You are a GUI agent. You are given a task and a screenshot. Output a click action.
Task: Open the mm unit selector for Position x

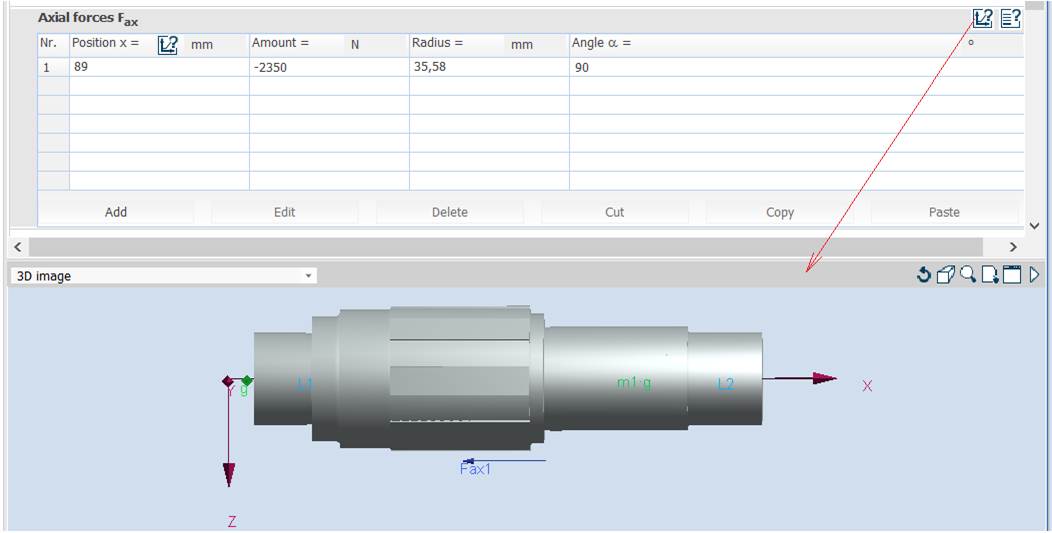(217, 45)
